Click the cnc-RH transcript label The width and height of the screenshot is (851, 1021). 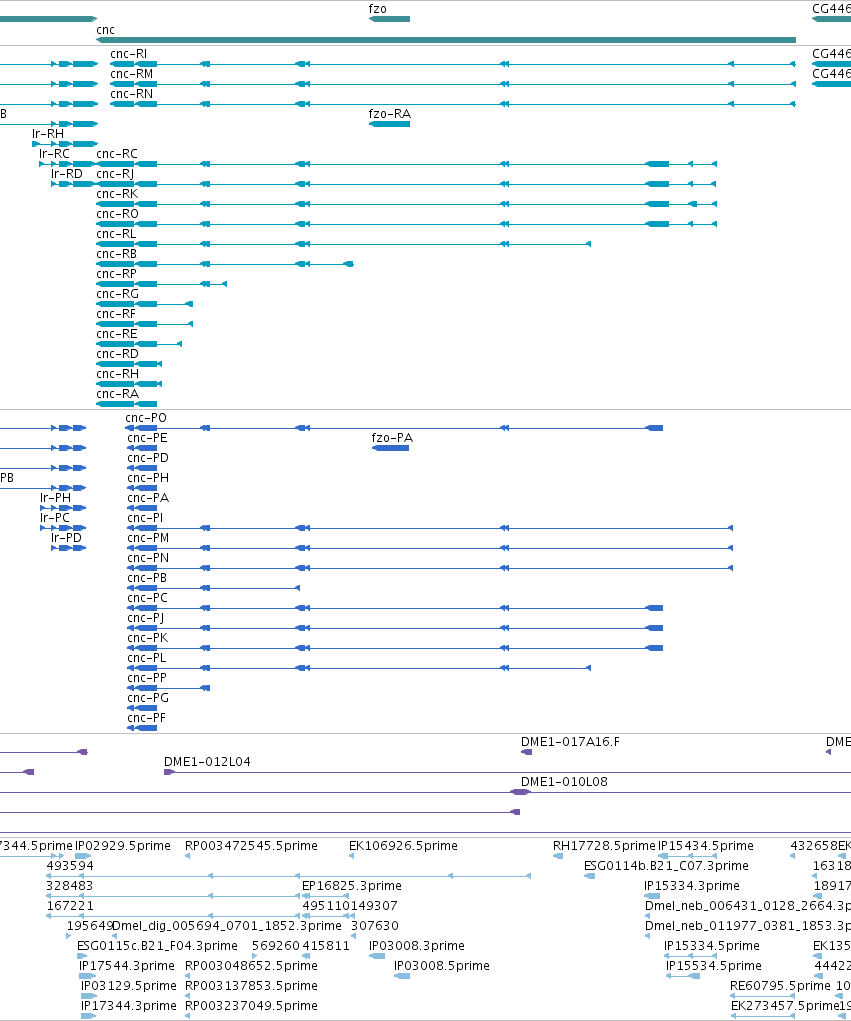coord(118,374)
